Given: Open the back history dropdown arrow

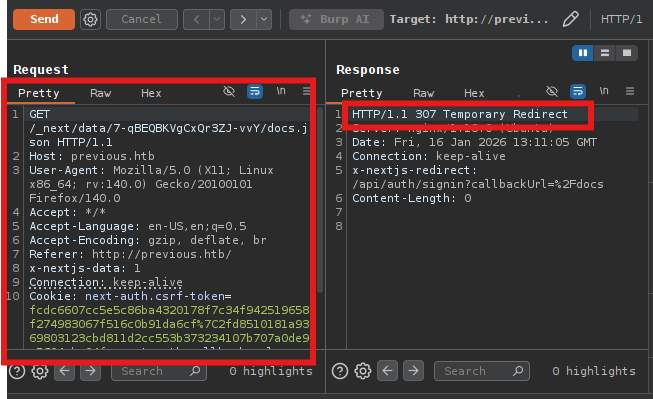Looking at the screenshot, I should [217, 19].
